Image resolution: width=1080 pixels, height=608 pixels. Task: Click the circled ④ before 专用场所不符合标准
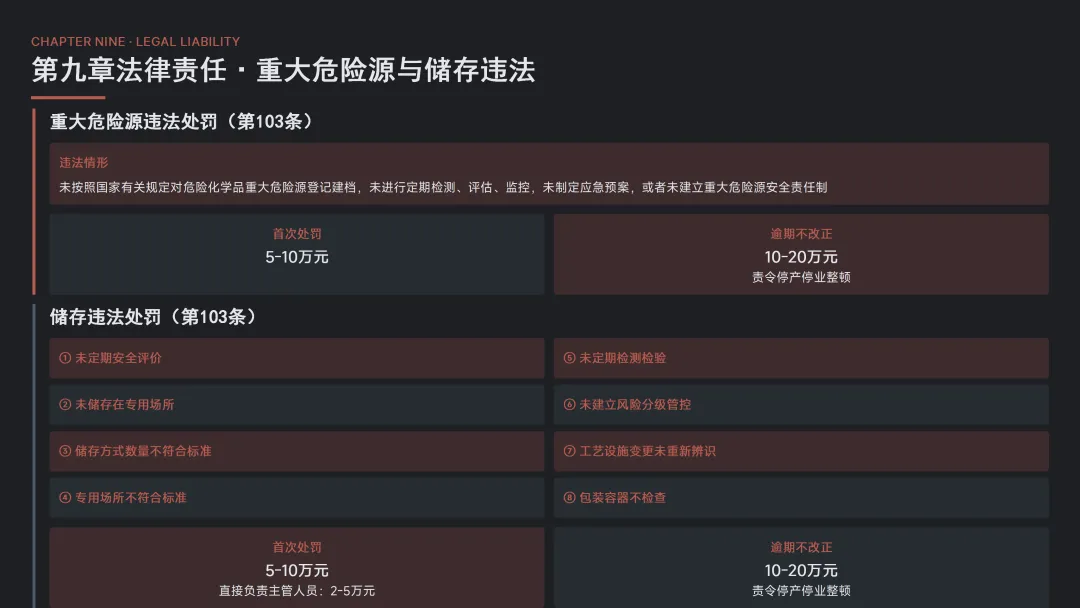65,498
